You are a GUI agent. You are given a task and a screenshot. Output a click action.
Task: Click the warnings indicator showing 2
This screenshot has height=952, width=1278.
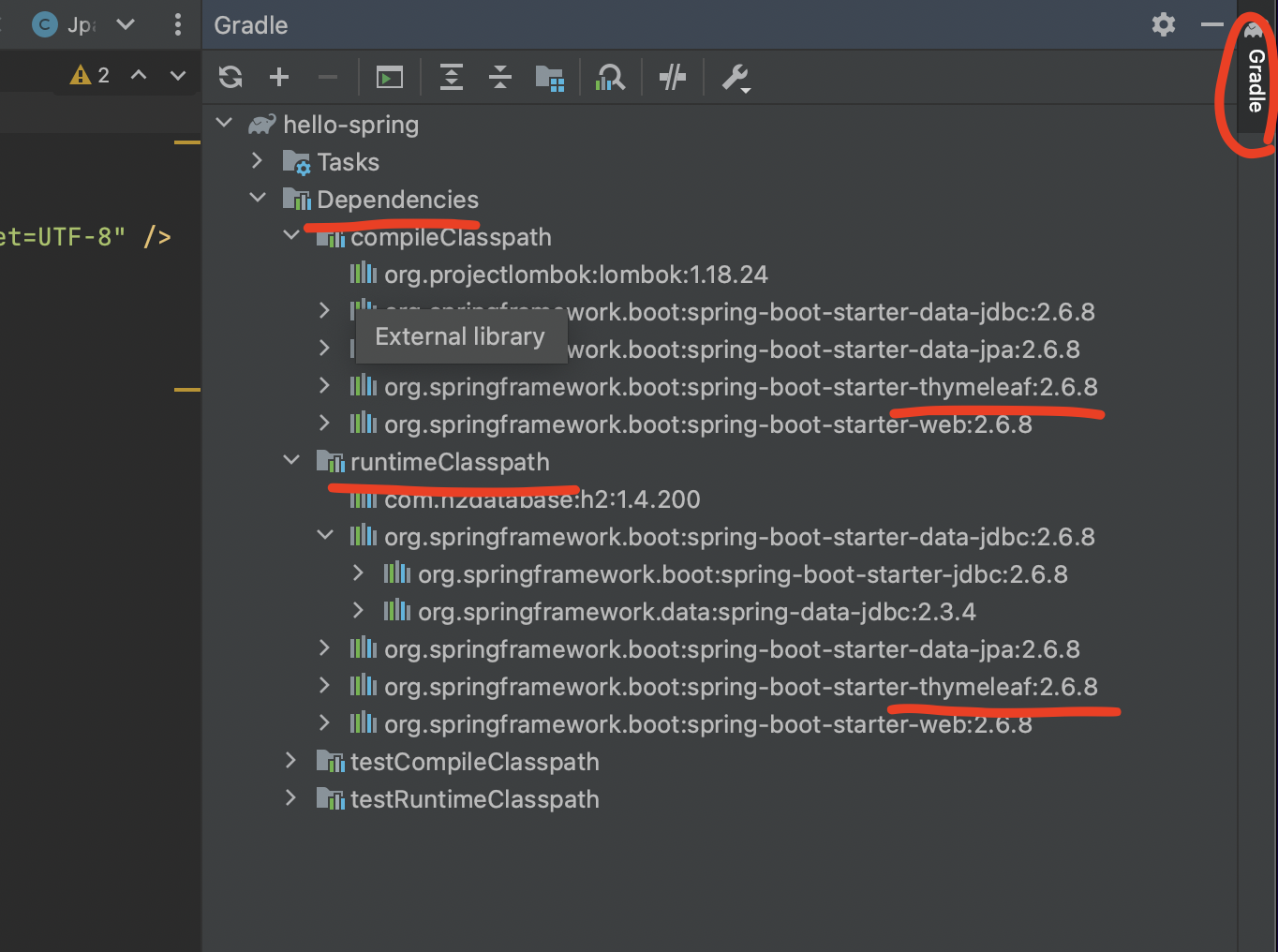point(90,75)
